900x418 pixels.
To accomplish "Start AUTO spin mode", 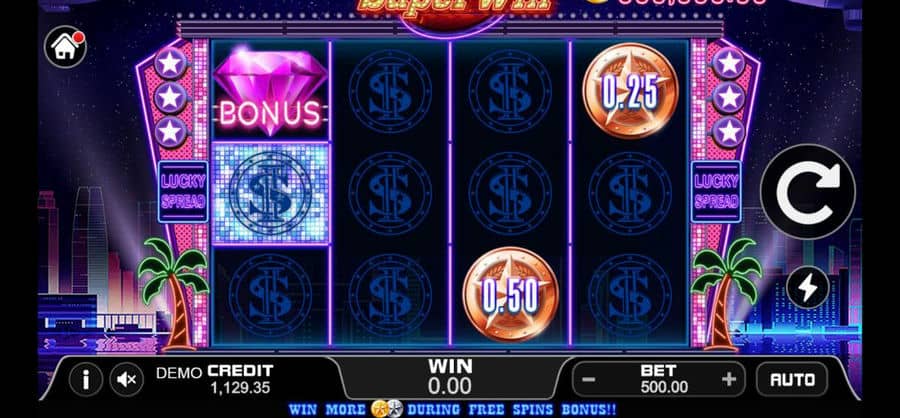I will tap(792, 380).
